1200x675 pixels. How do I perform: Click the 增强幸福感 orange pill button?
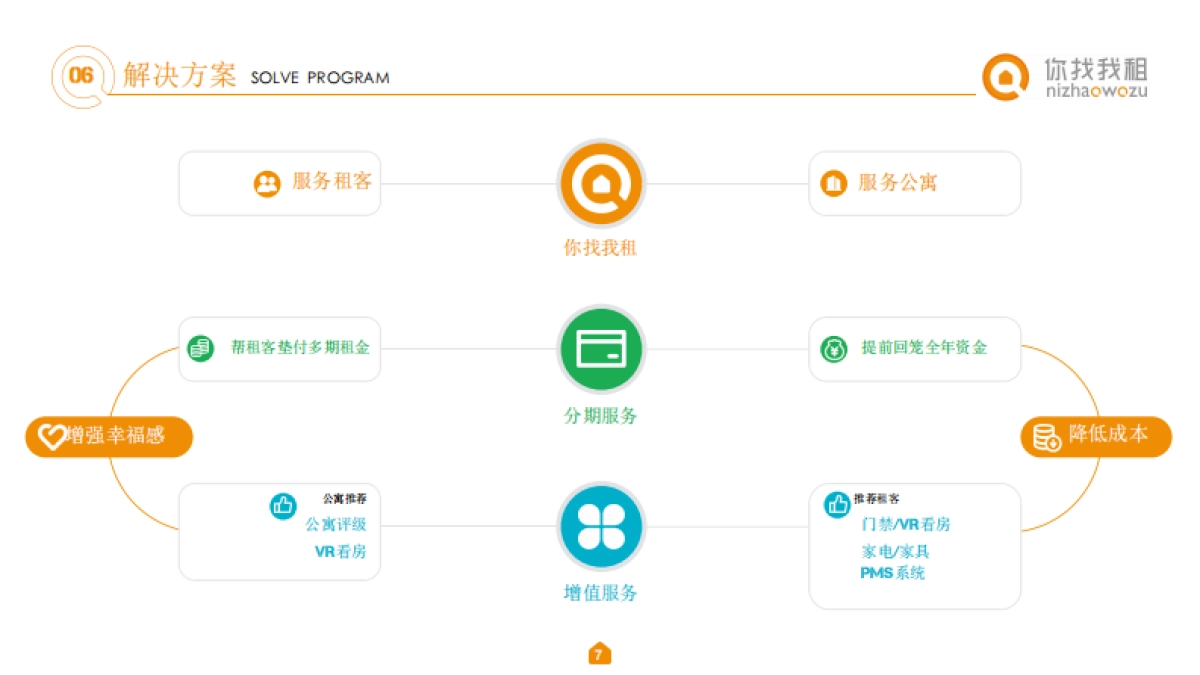108,436
